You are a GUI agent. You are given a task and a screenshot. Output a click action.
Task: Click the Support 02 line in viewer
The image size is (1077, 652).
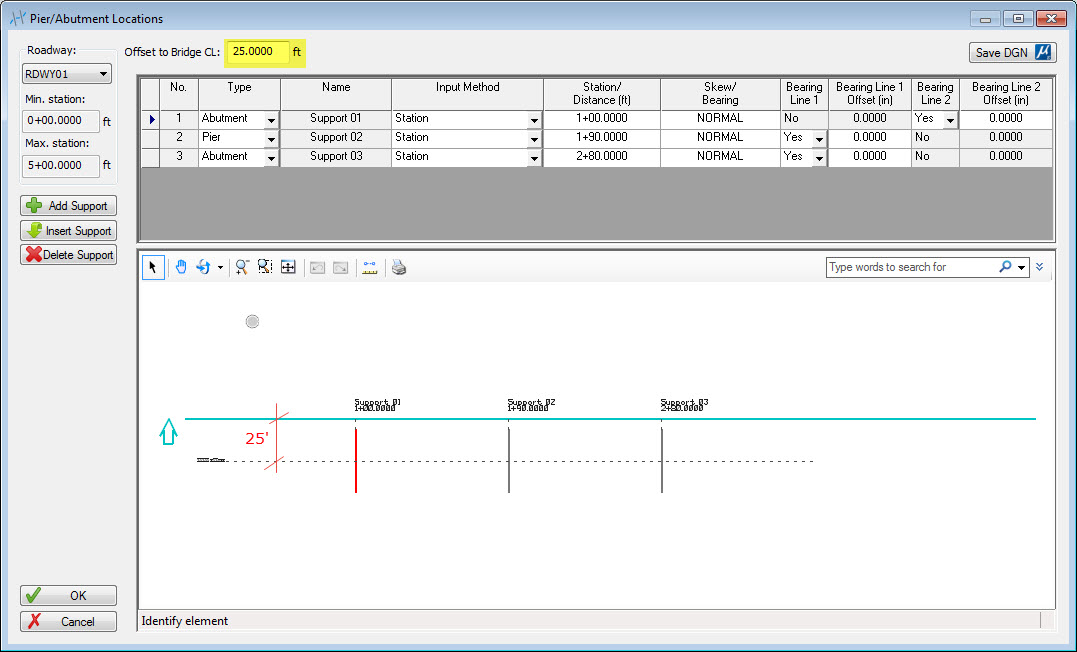pos(509,460)
